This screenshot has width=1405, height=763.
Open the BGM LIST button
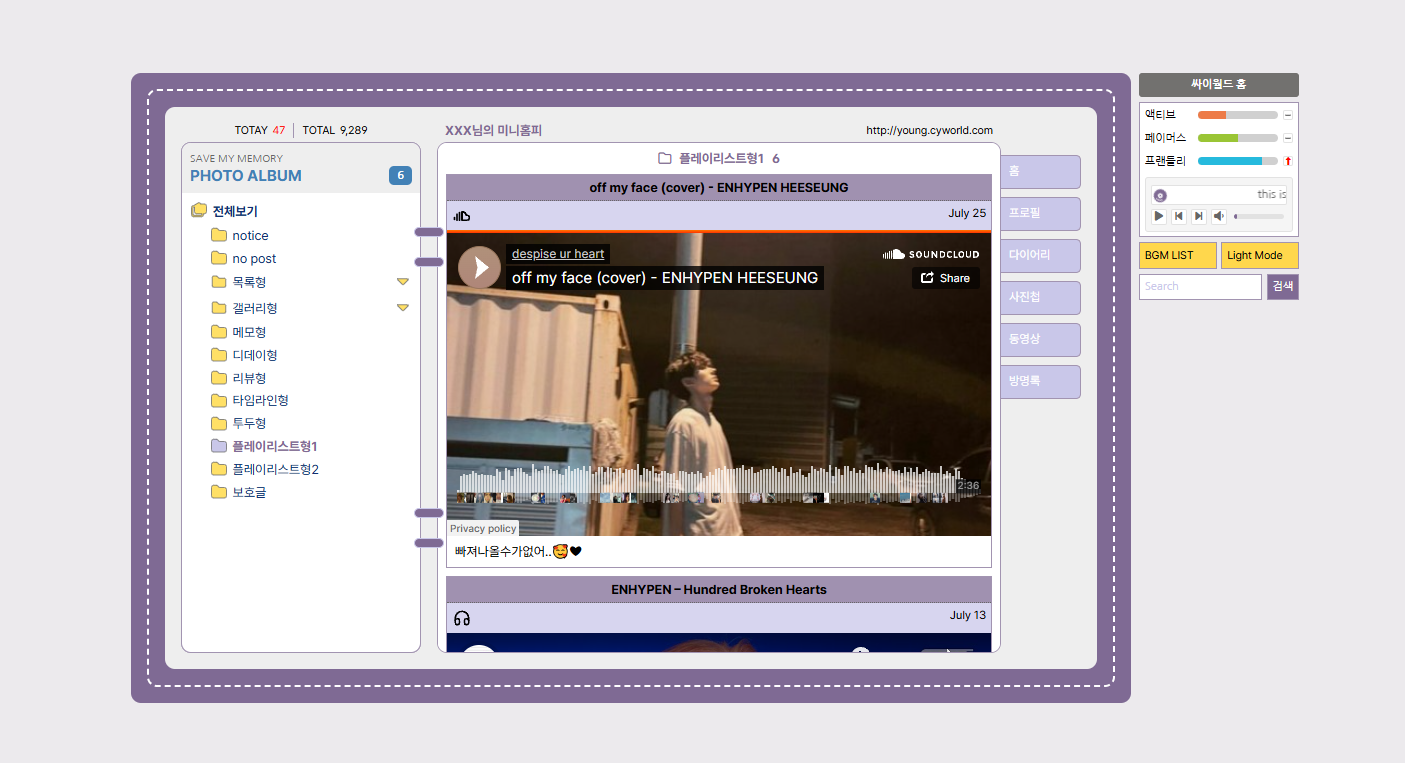(x=1178, y=255)
